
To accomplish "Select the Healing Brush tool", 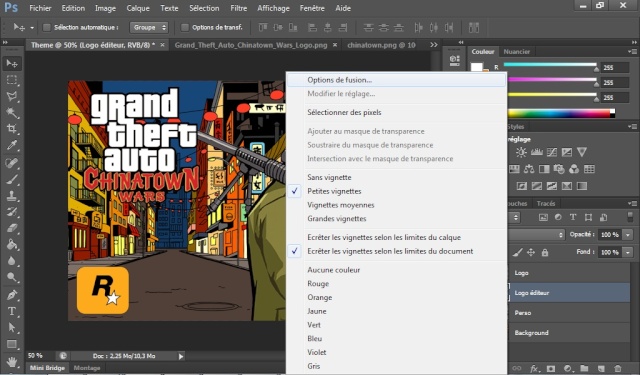I will pos(12,163).
